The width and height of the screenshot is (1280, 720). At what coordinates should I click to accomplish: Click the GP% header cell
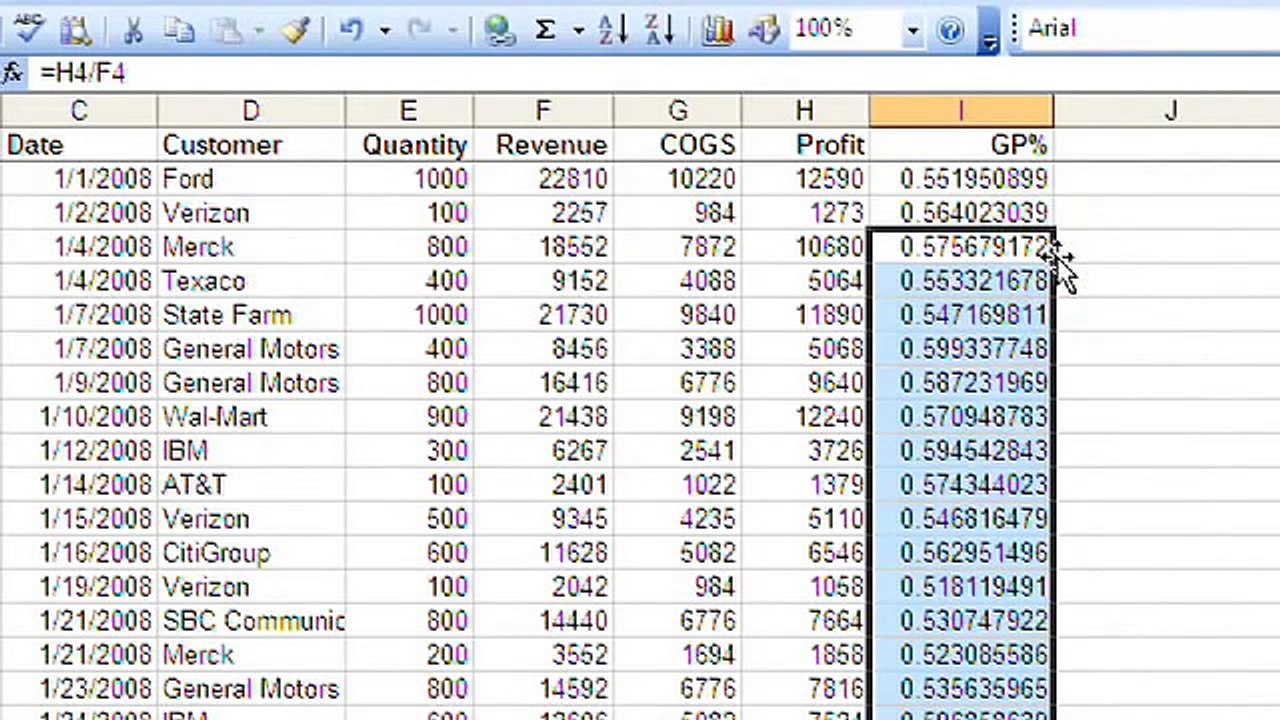point(961,145)
